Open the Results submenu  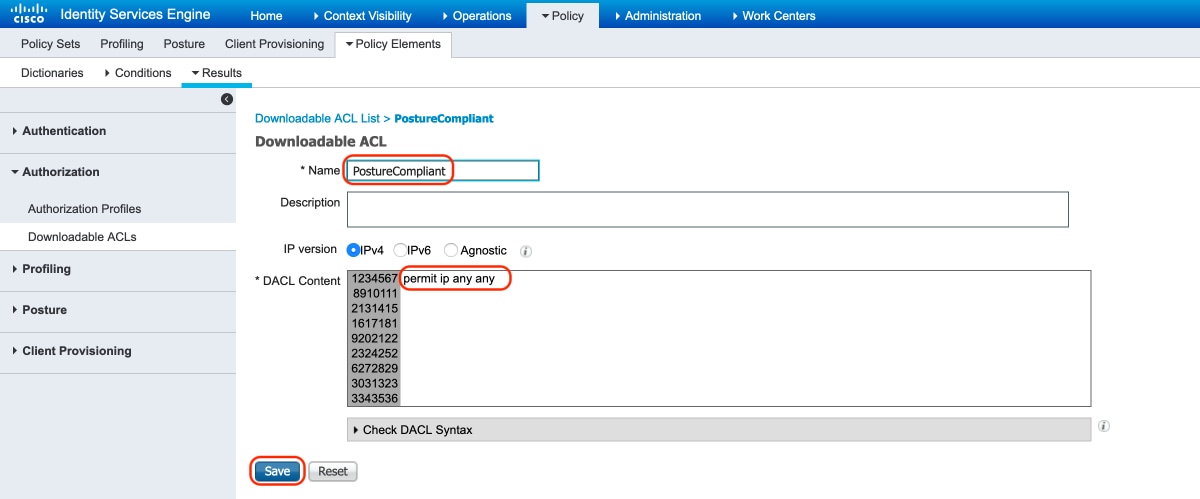click(216, 73)
